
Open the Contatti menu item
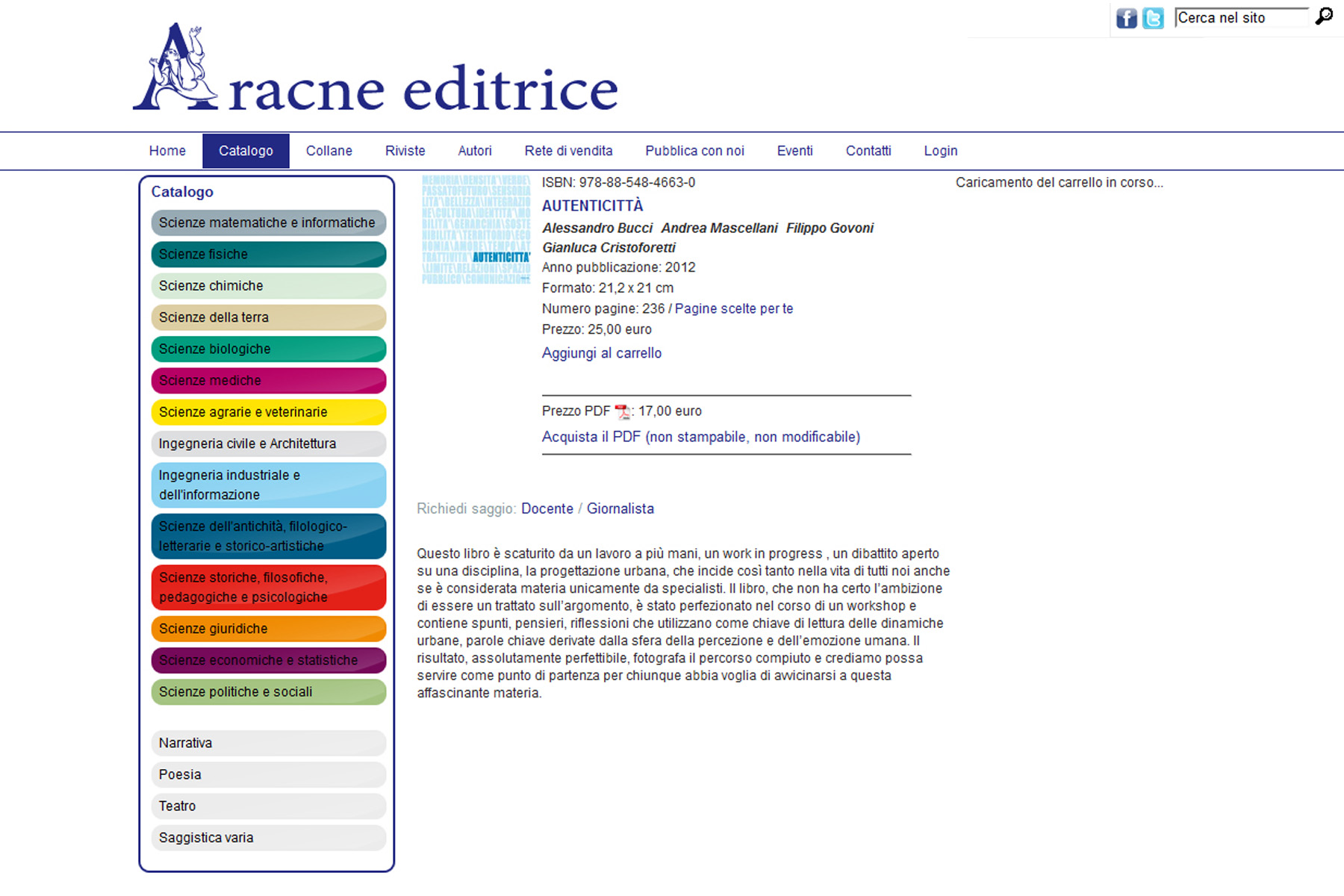(868, 151)
